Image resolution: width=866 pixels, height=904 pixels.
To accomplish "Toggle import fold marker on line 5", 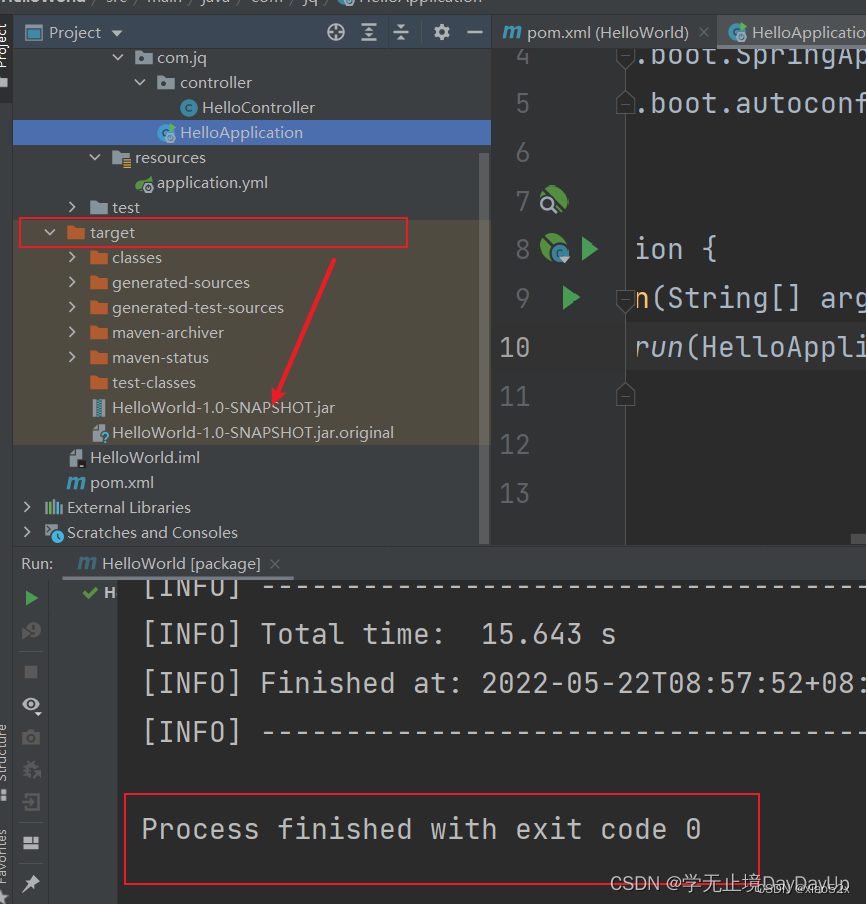I will [625, 103].
